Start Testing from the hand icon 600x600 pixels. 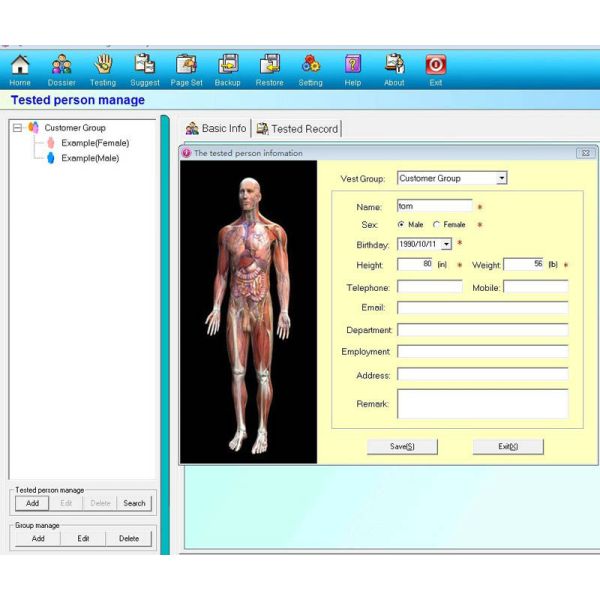(x=103, y=68)
